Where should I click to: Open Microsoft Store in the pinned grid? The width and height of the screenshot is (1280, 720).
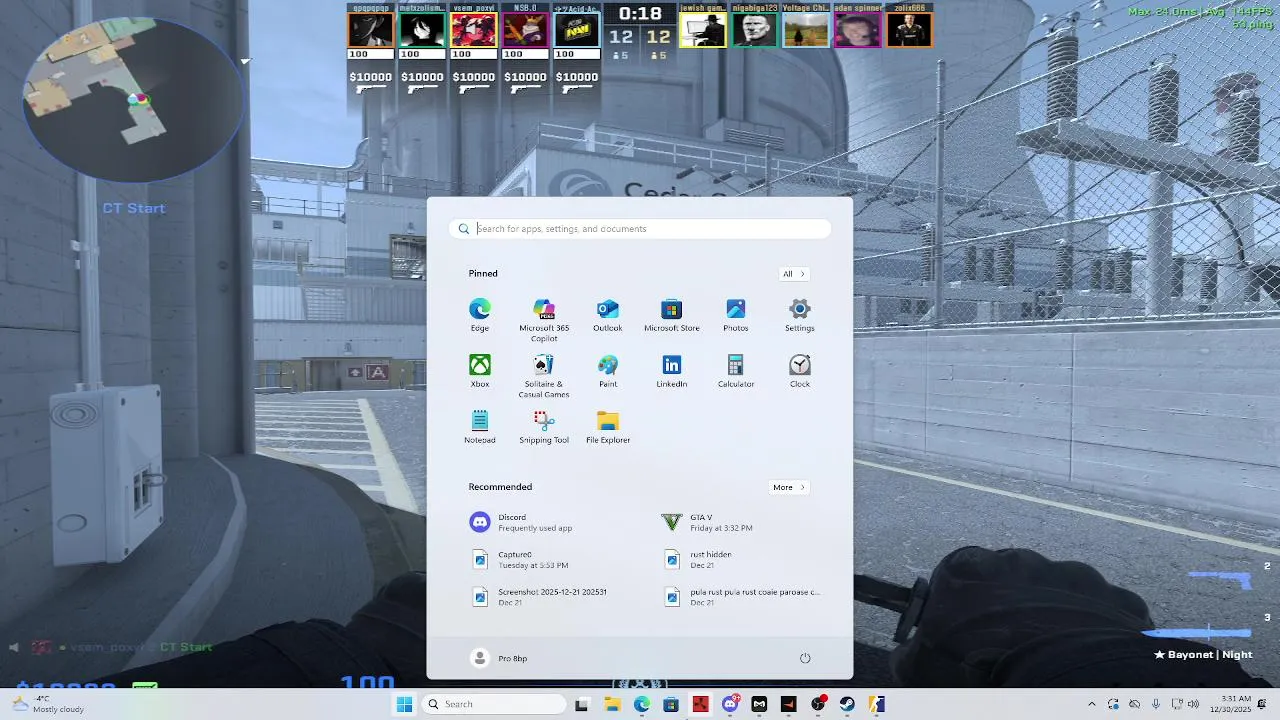(x=672, y=315)
